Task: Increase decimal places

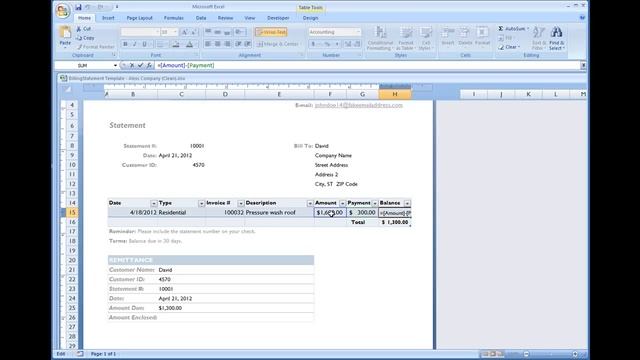Action: click(x=348, y=44)
